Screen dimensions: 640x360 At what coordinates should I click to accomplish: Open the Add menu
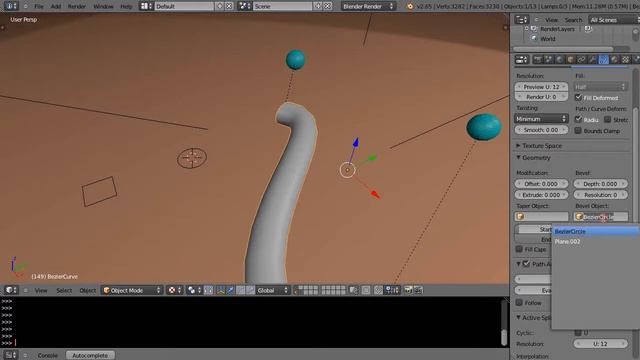(56, 7)
